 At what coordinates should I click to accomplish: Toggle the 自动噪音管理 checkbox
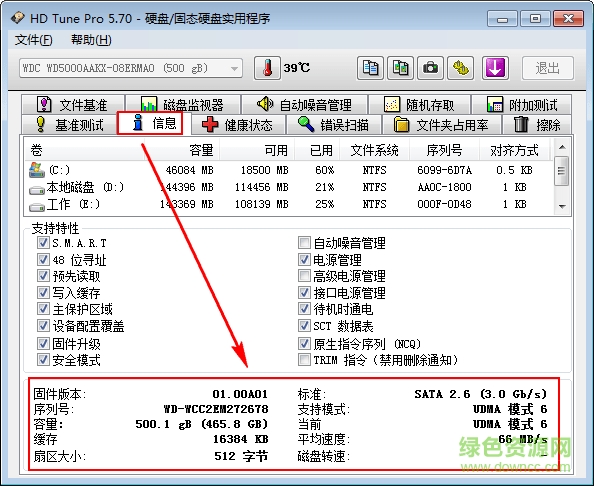[x=304, y=242]
